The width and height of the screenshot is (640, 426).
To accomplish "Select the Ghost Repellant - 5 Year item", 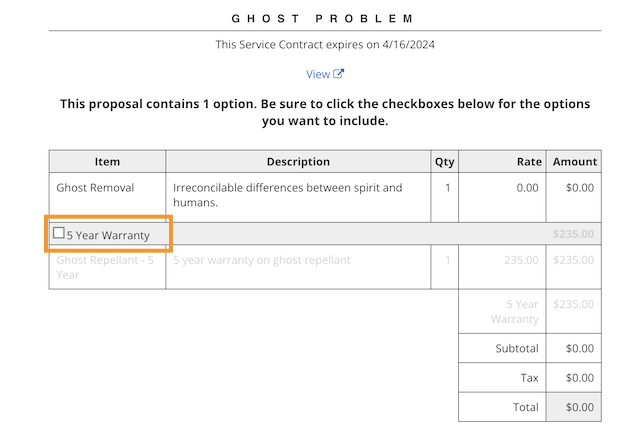I will pyautogui.click(x=104, y=266).
